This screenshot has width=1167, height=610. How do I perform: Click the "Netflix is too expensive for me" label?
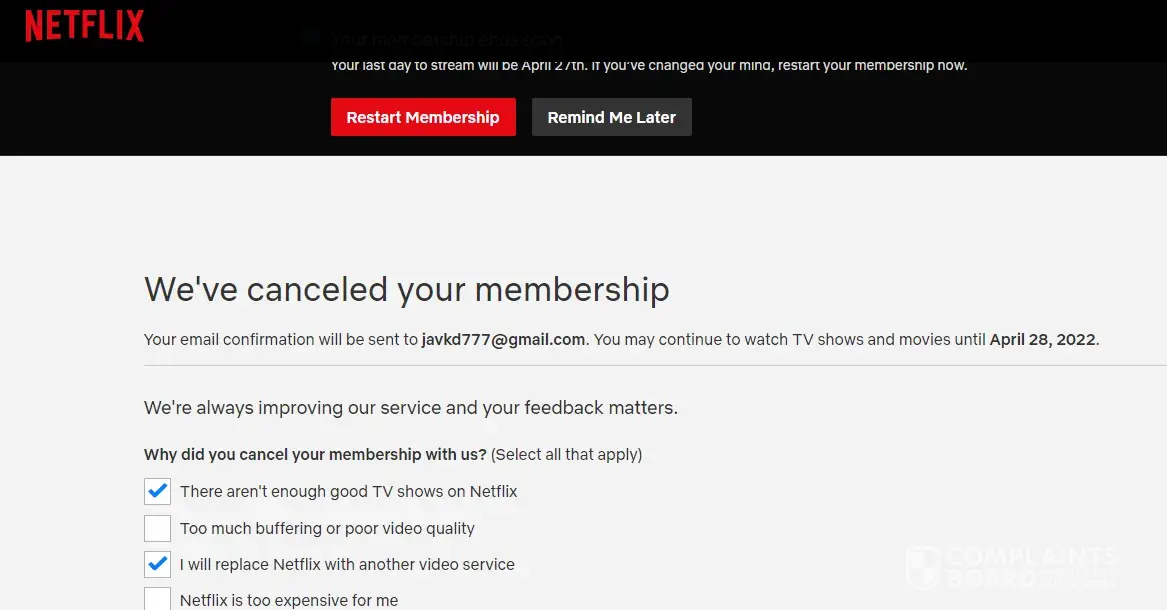coord(289,600)
